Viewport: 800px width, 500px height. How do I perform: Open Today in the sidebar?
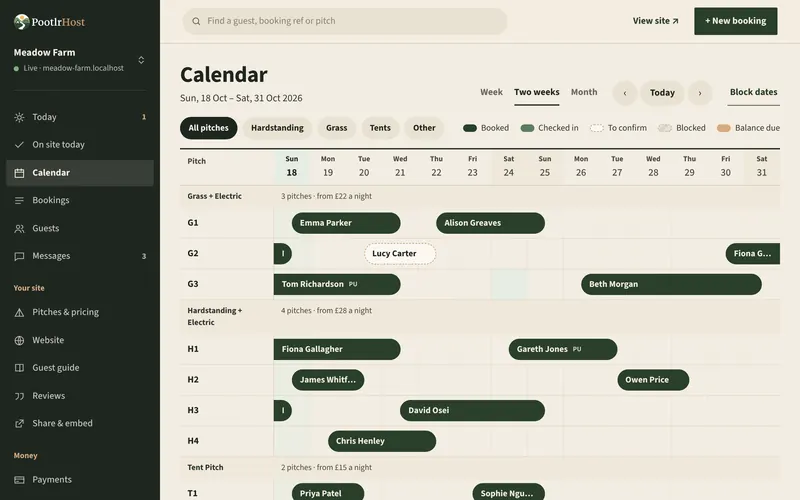(x=80, y=117)
